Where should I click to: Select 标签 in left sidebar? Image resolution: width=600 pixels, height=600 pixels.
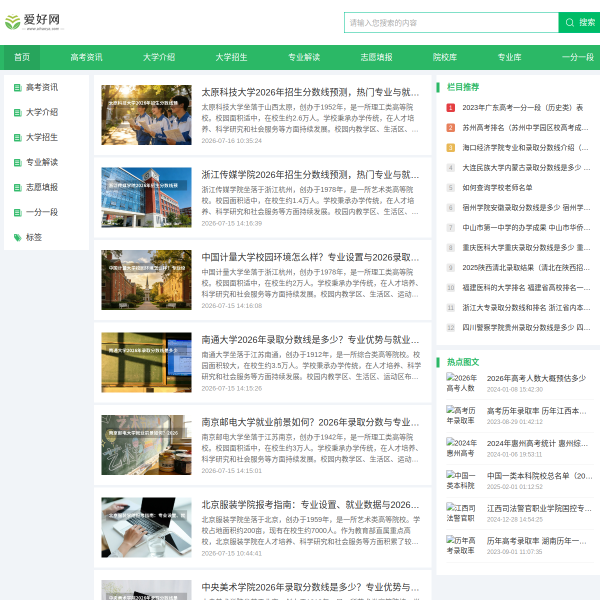click(x=34, y=238)
